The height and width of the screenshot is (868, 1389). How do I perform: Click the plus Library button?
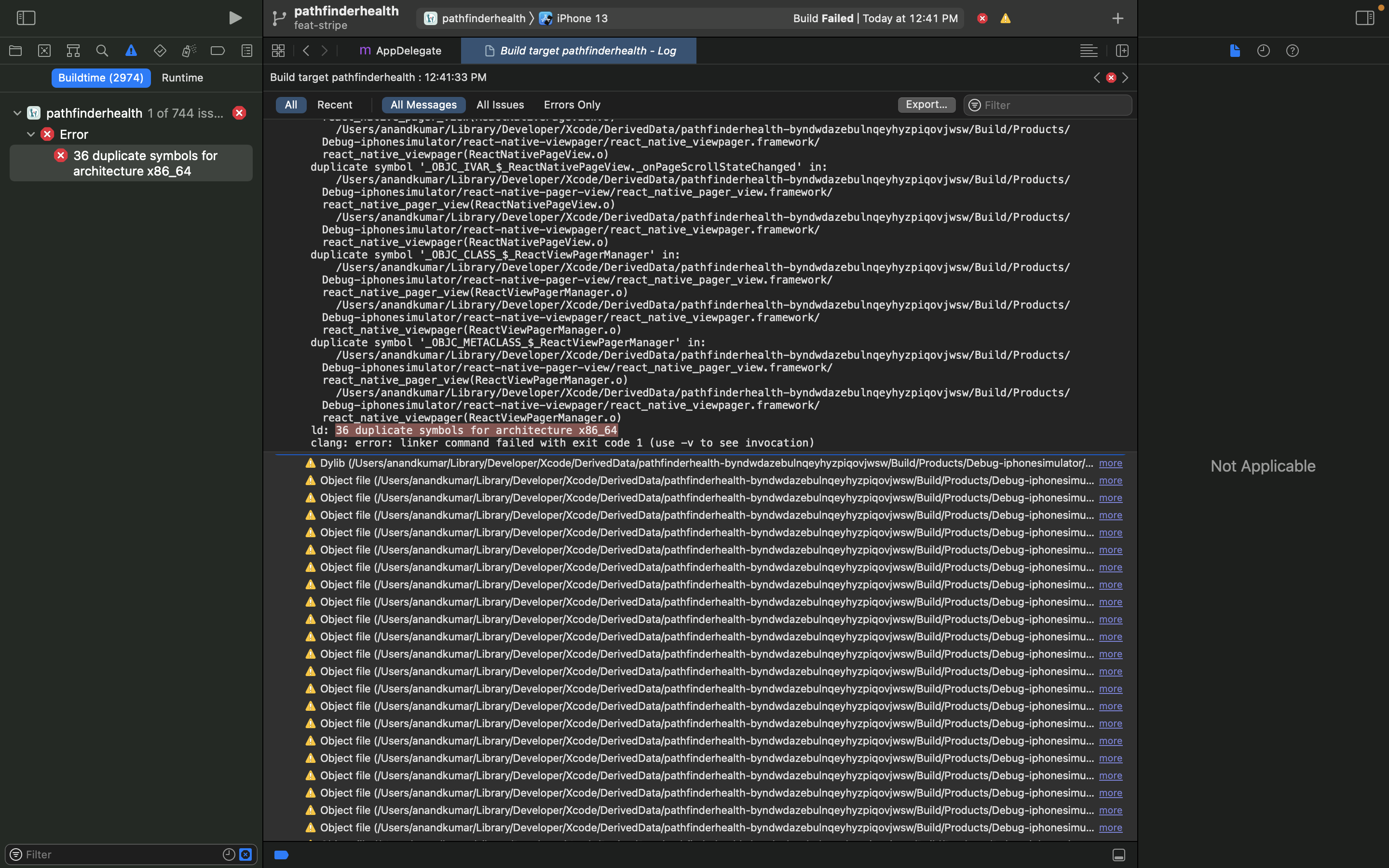click(1117, 18)
